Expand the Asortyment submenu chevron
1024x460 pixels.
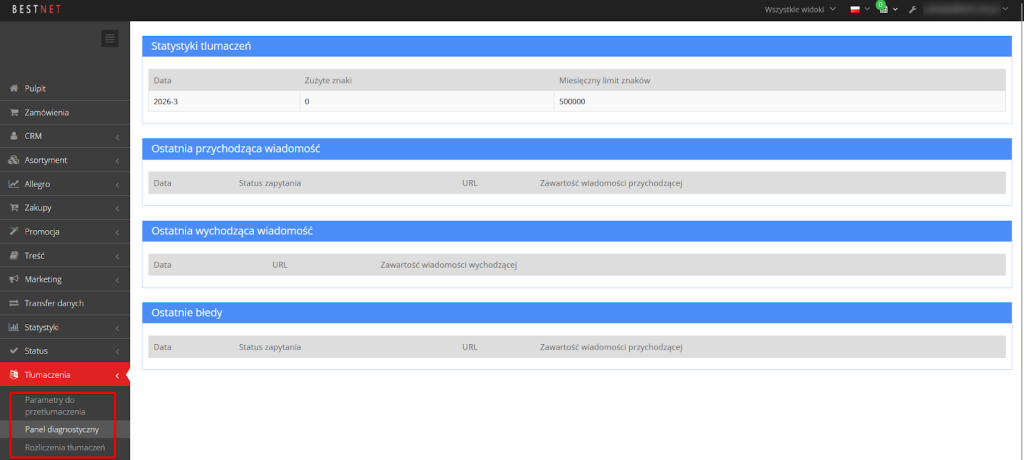117,161
